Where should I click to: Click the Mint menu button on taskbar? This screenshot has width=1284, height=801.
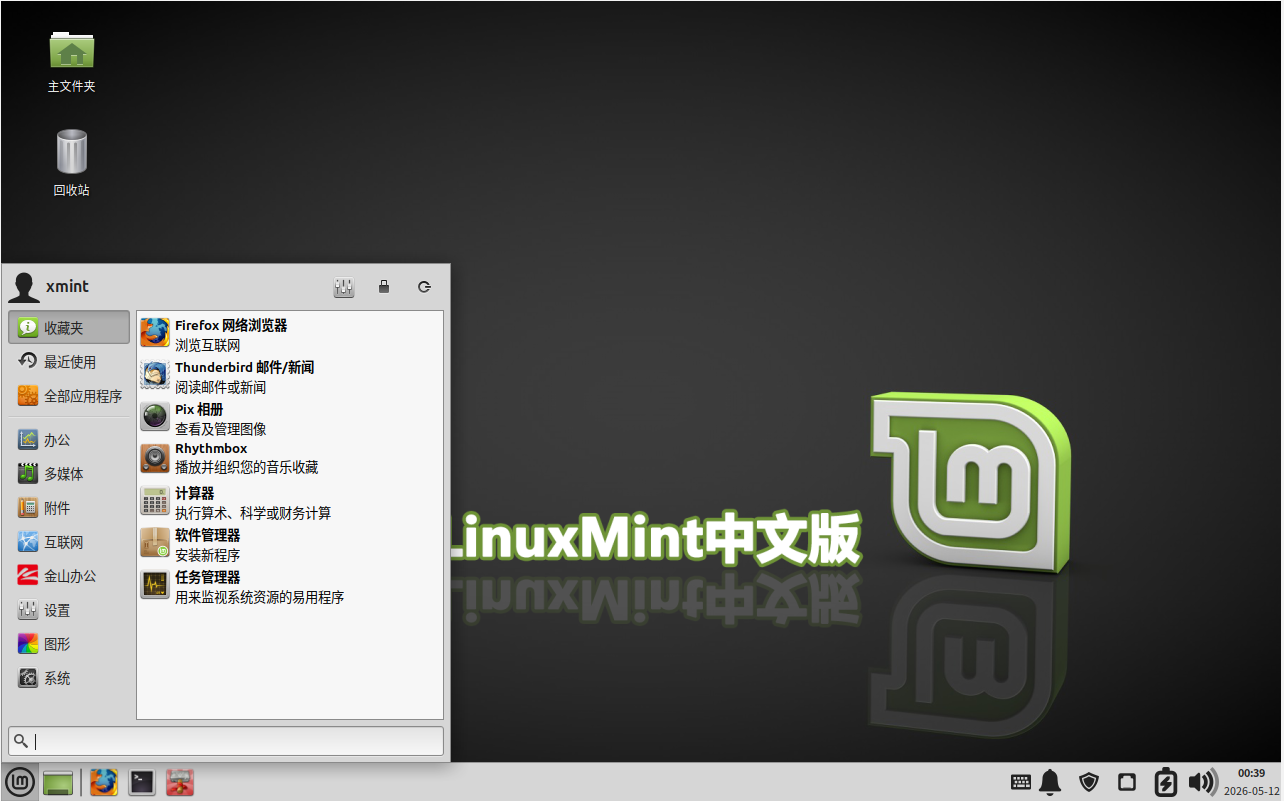(x=19, y=782)
